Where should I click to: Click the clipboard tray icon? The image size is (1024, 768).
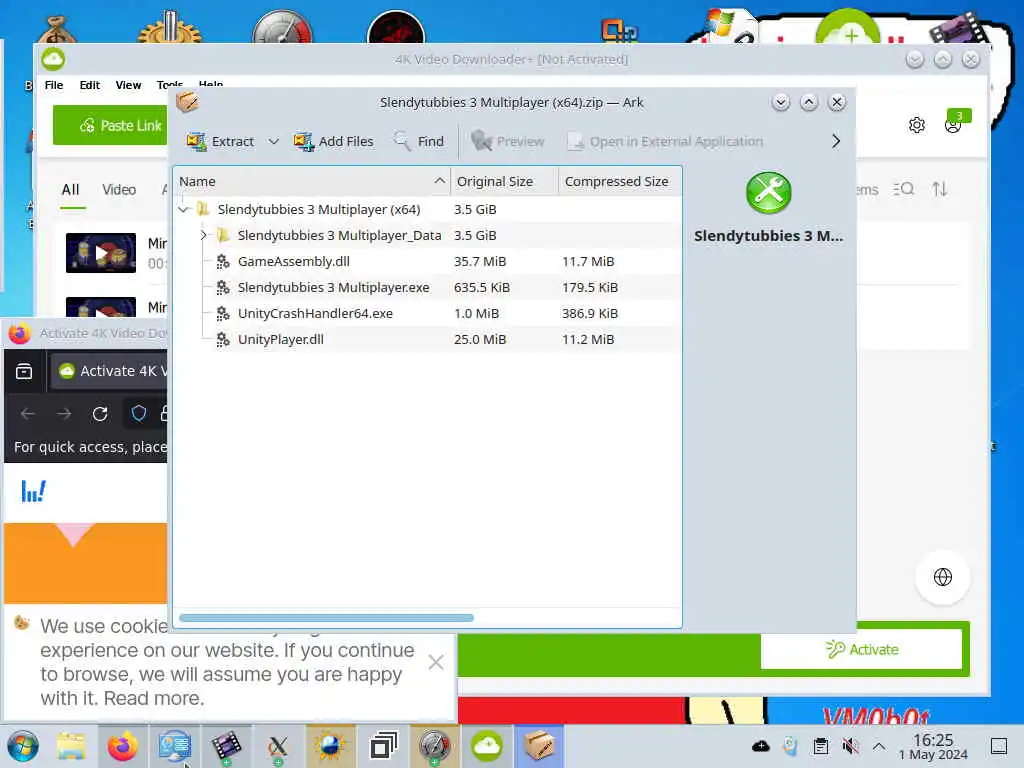tap(821, 746)
